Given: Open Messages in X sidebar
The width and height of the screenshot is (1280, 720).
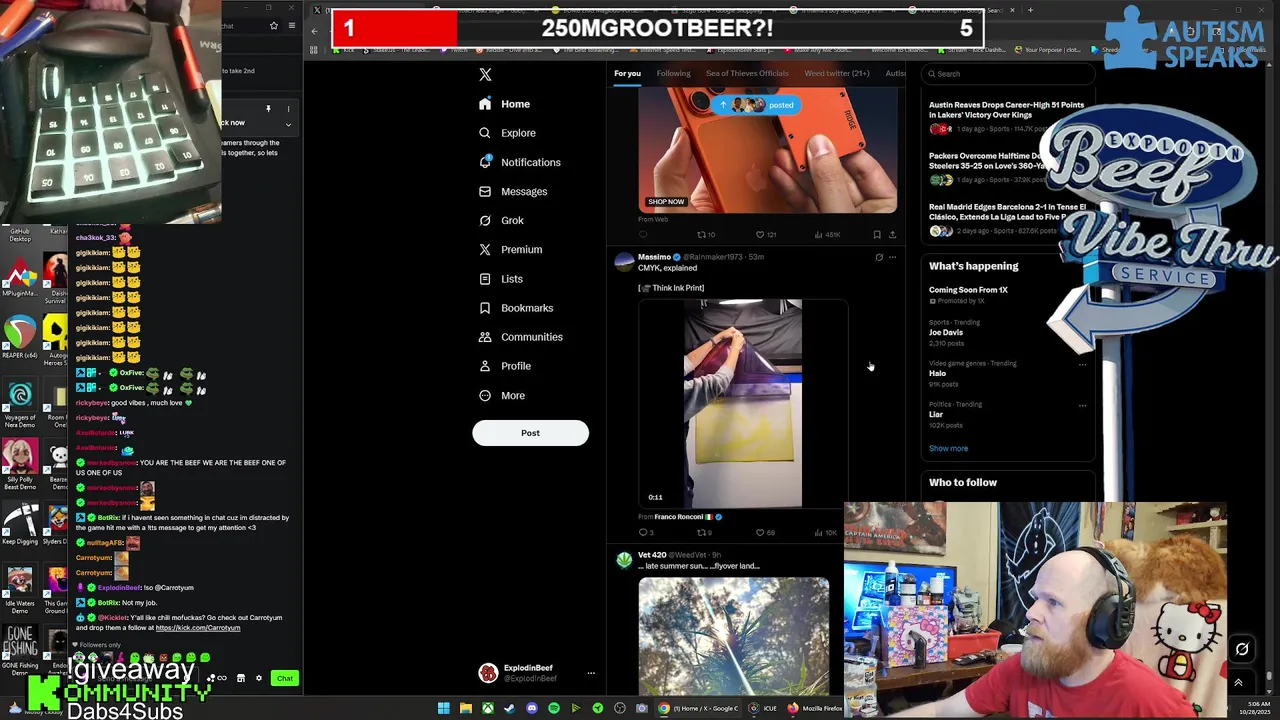Looking at the screenshot, I should [x=513, y=191].
